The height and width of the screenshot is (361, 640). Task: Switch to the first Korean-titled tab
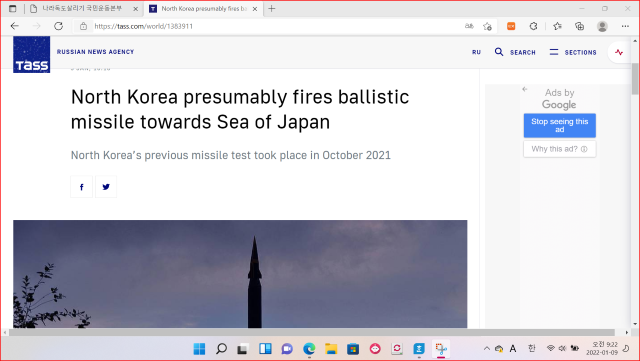(x=84, y=9)
